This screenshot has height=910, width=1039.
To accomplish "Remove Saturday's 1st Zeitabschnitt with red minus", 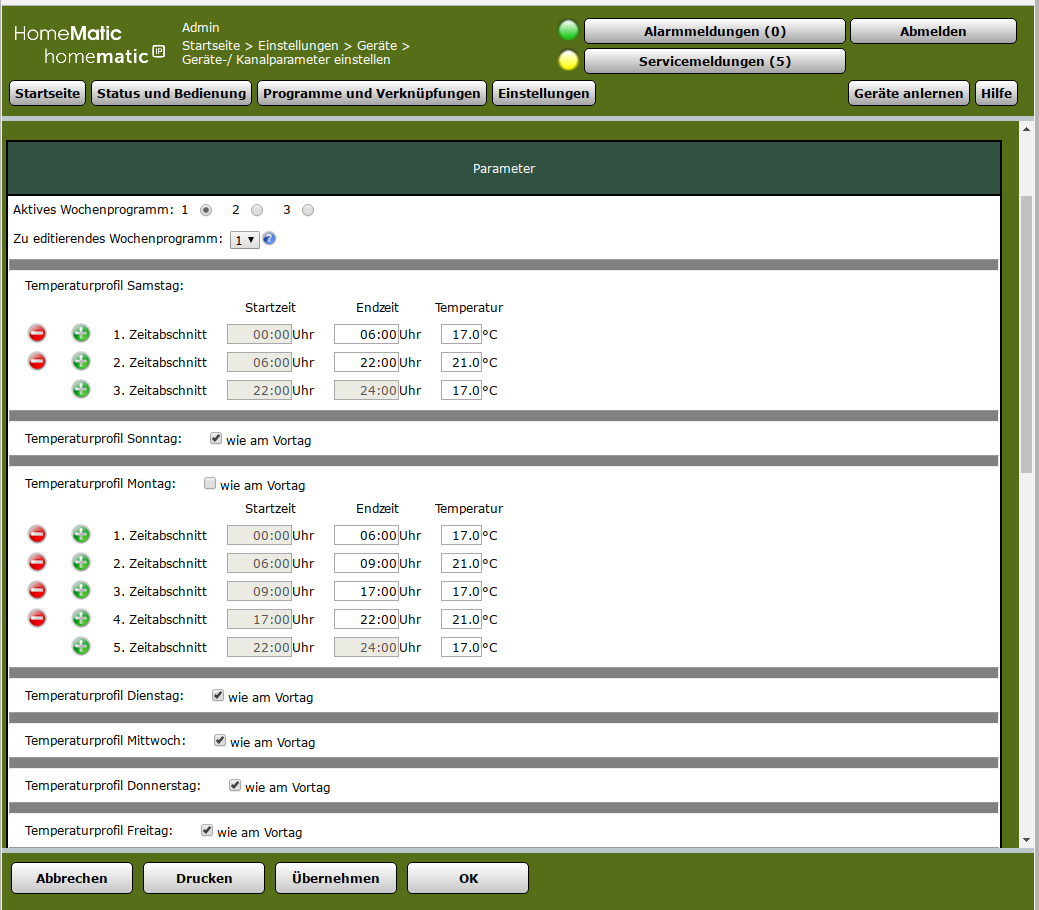I will click(37, 333).
